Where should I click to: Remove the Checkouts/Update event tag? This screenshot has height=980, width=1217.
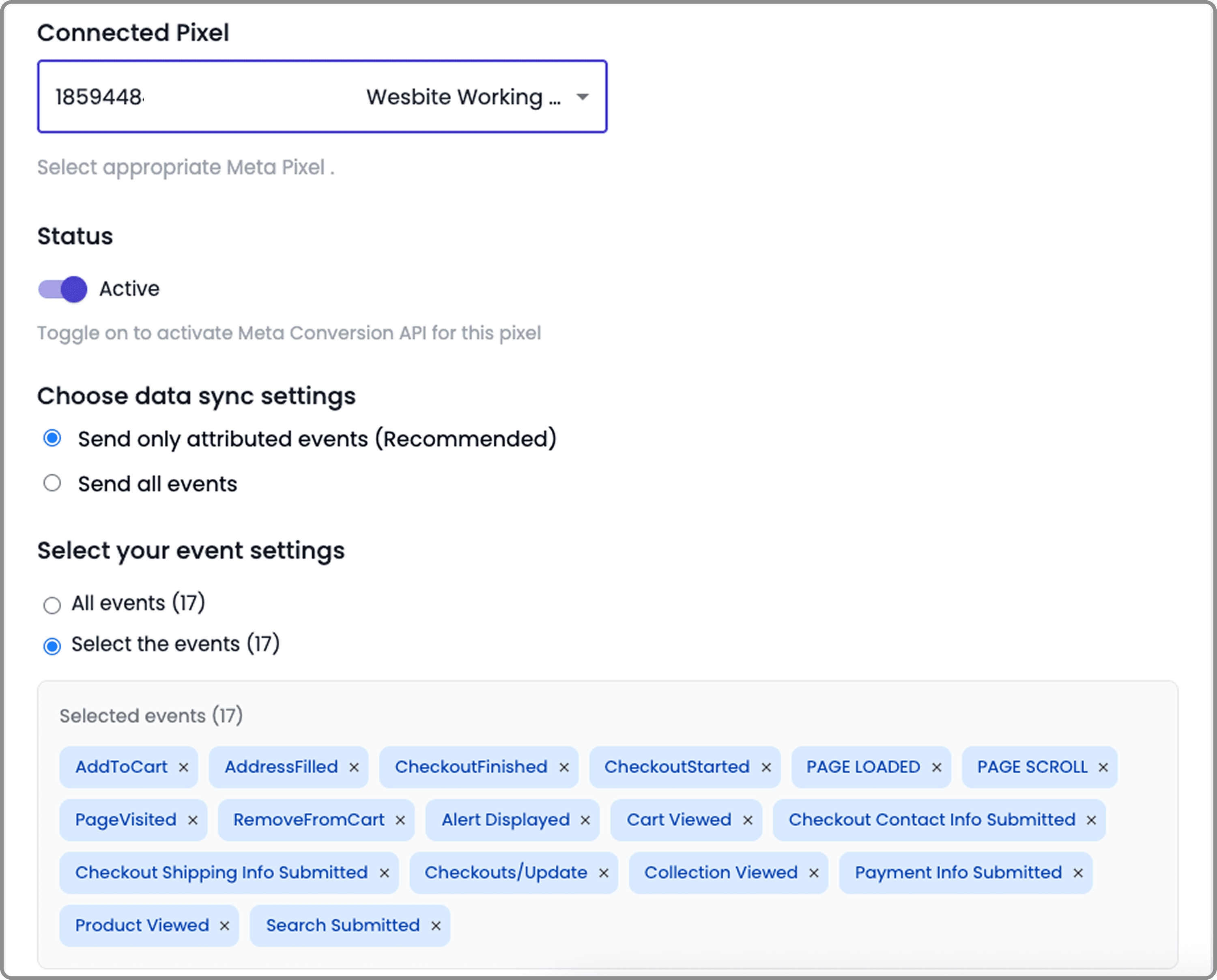click(x=604, y=873)
